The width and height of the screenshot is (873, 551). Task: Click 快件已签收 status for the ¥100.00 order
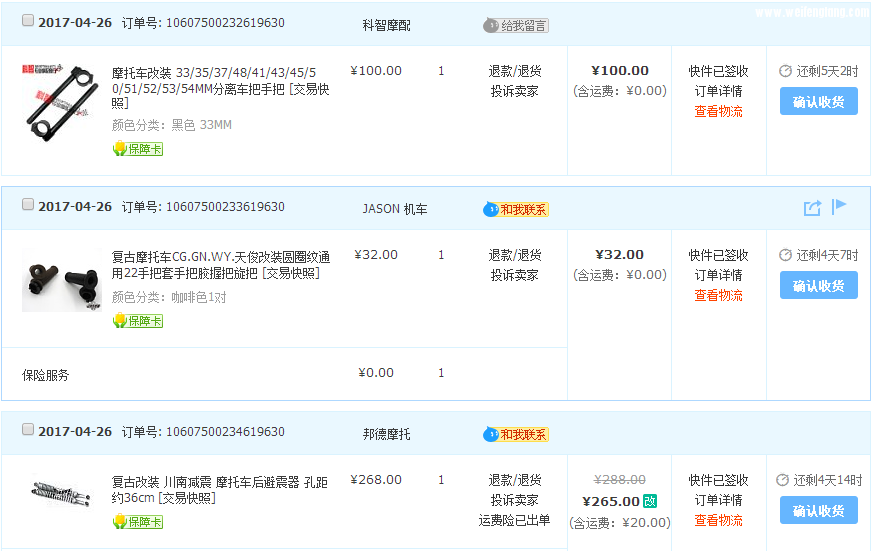pos(718,71)
